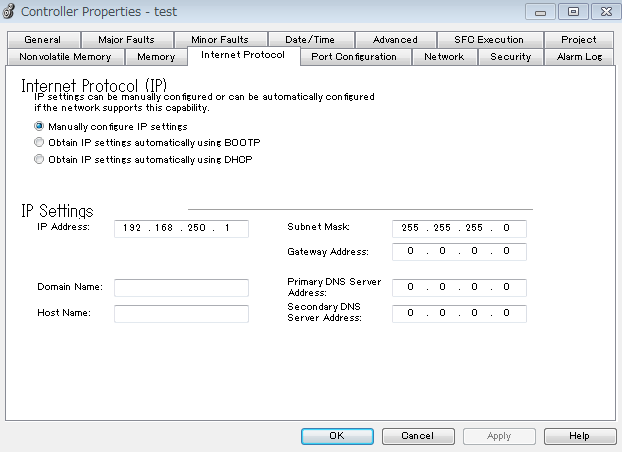This screenshot has height=452, width=622.
Task: Click into the IP Address field
Action: tap(181, 228)
